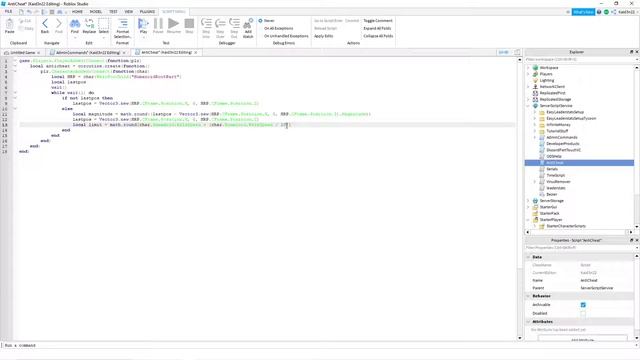Viewport: 640px width, 360px height.
Task: Click the Select tool in Edit group
Action: [x=104, y=25]
